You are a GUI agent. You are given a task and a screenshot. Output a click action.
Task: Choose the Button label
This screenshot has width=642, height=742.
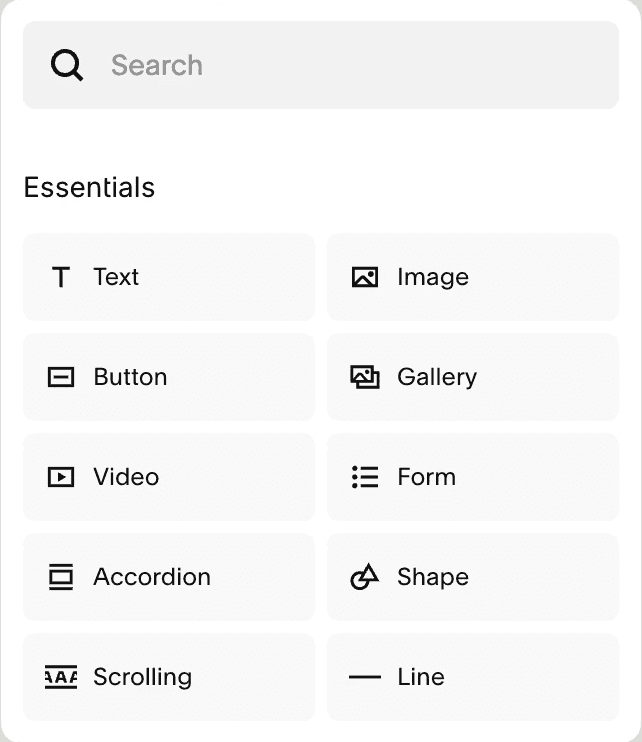pyautogui.click(x=130, y=377)
